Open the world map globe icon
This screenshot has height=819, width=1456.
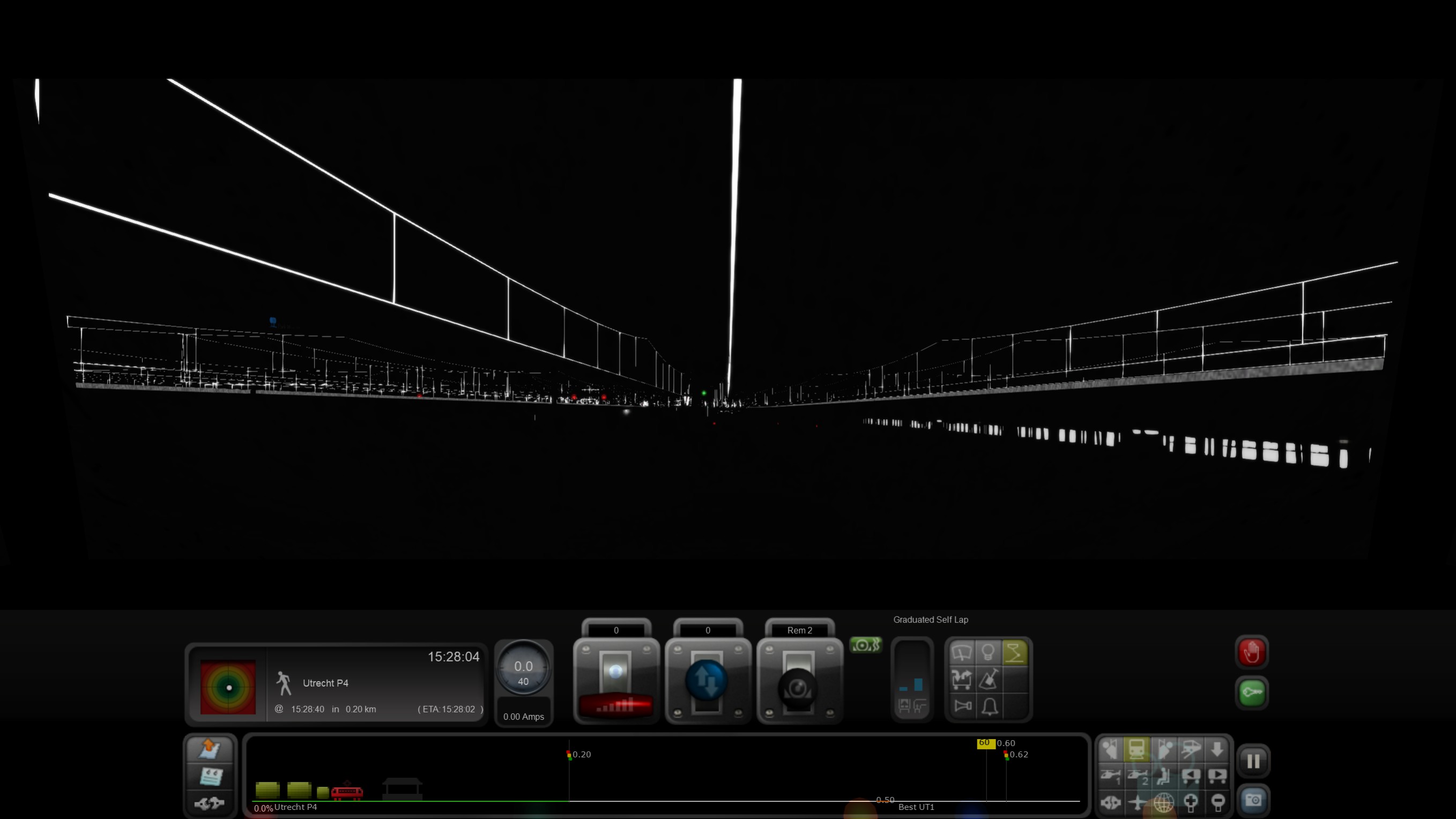point(1164,802)
